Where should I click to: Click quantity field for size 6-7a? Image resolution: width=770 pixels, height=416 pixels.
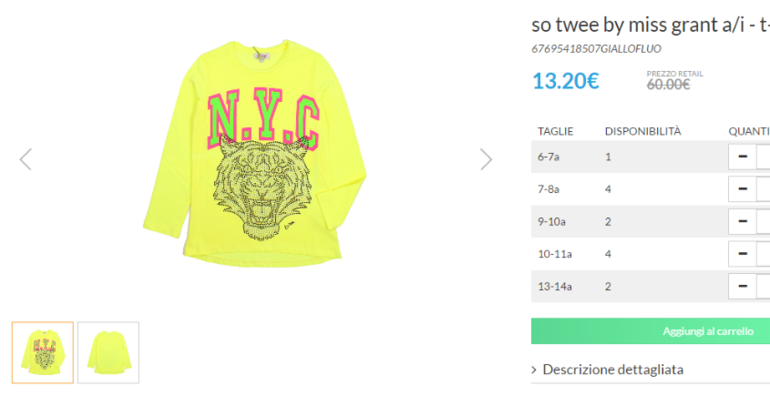[764, 157]
